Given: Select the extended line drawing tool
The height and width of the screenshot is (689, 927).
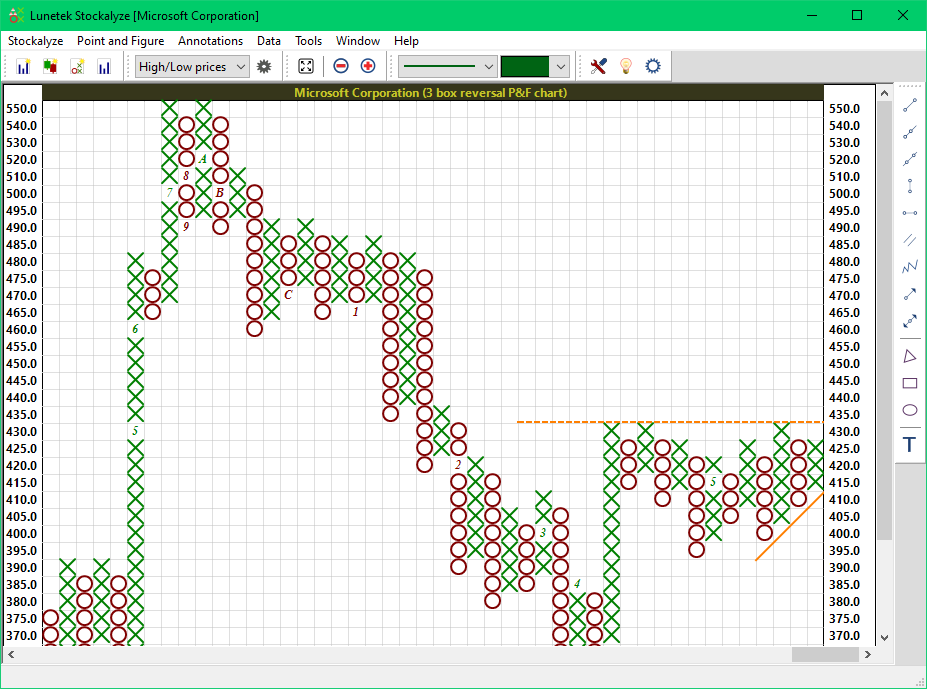Looking at the screenshot, I should point(910,159).
